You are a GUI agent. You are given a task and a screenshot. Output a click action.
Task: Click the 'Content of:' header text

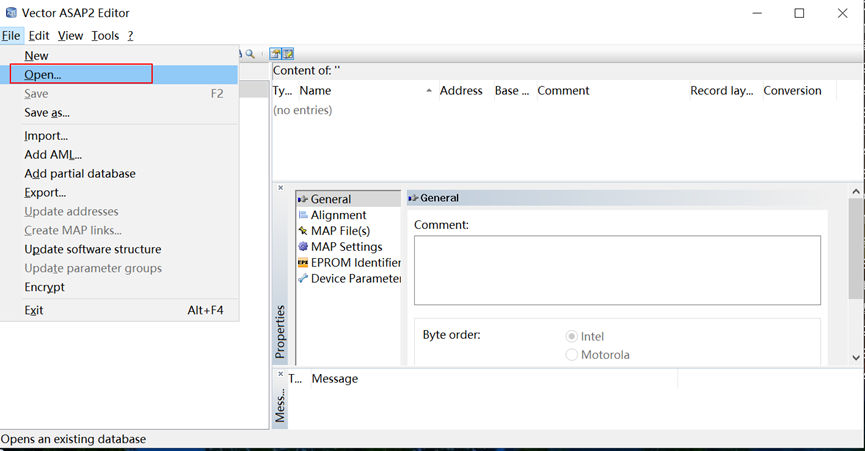(307, 71)
